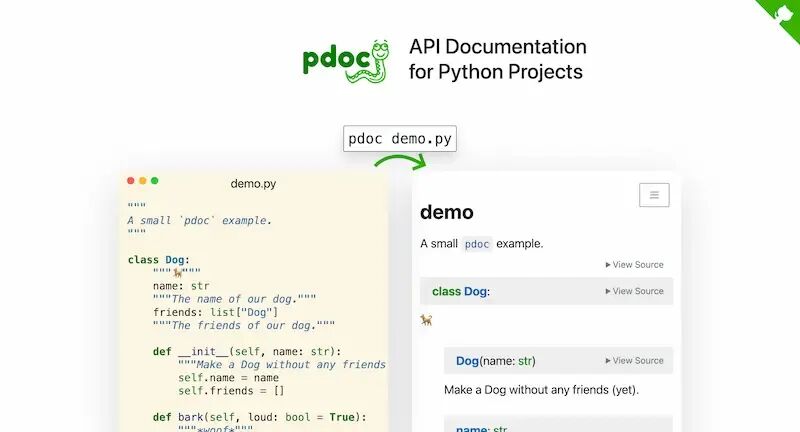800x432 pixels.
Task: Expand View Source for class Dog
Action: pyautogui.click(x=634, y=291)
